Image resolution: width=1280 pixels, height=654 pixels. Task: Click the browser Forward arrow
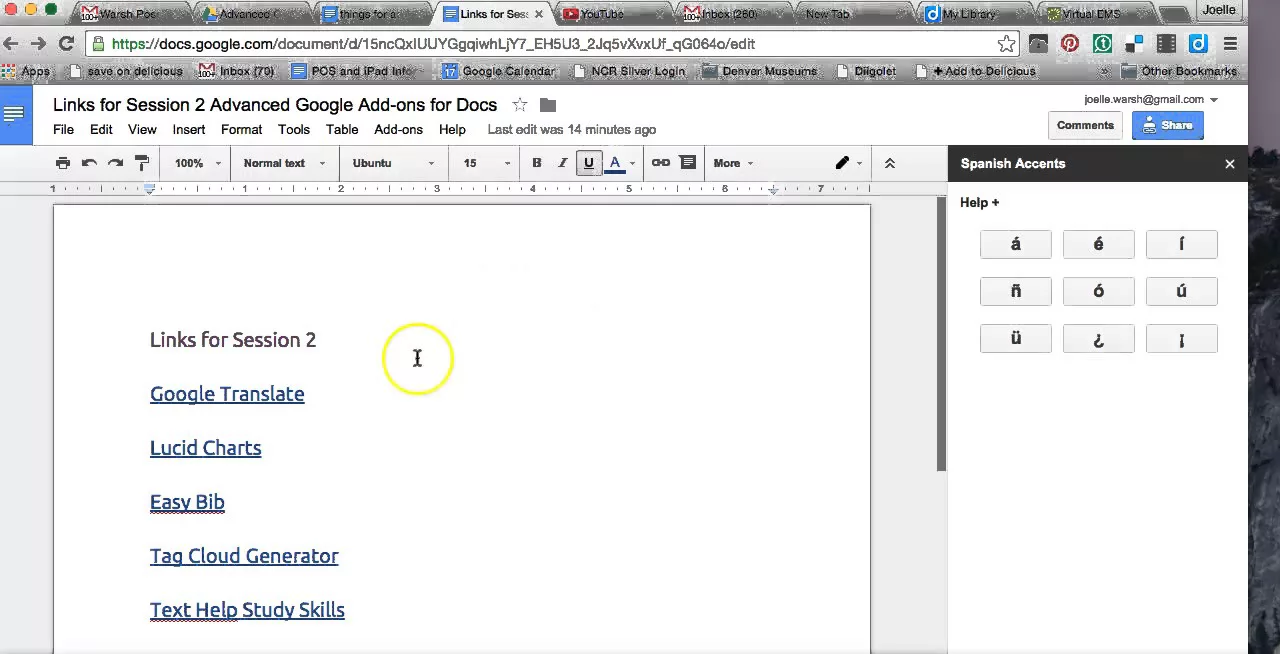click(x=38, y=44)
